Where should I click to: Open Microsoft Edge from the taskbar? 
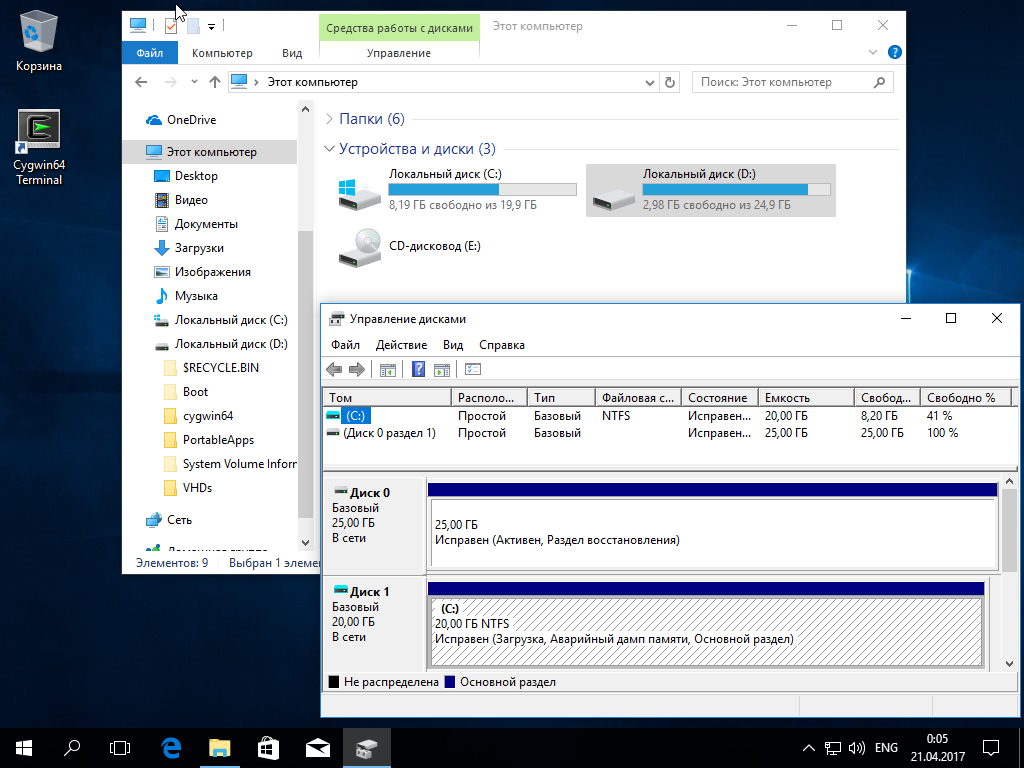pos(171,748)
